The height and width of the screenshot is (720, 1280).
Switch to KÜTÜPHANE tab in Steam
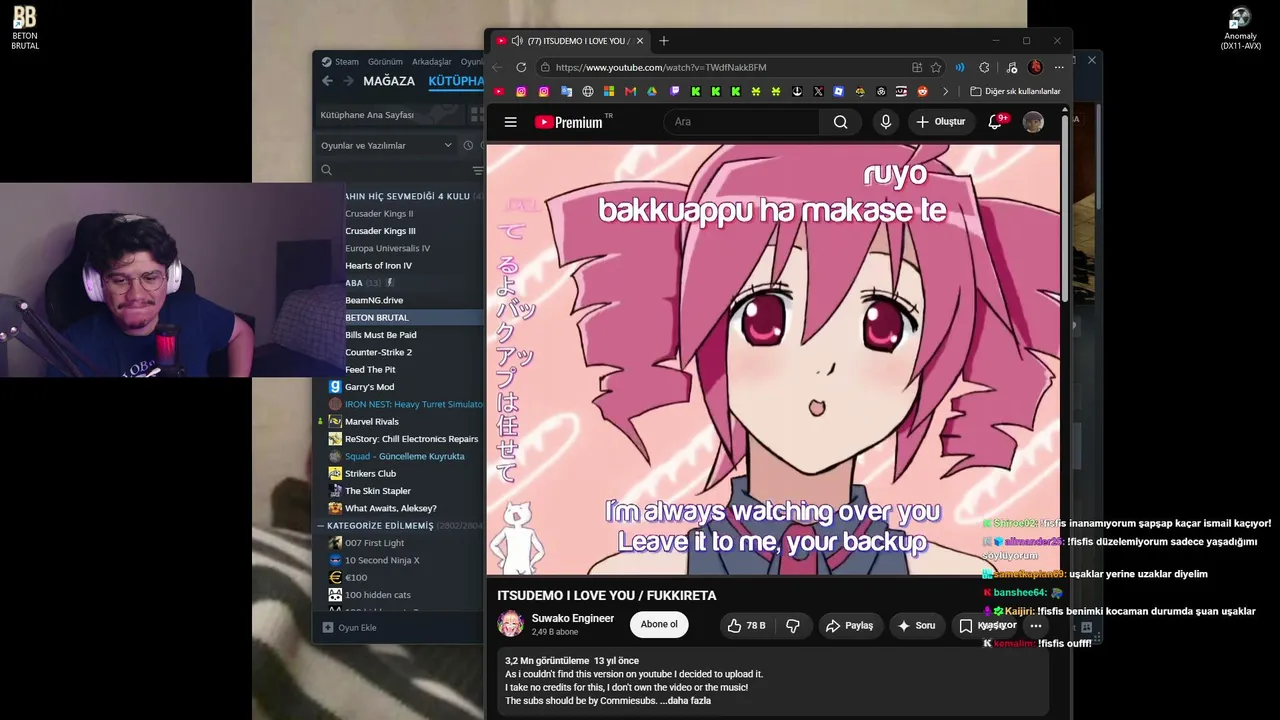click(456, 81)
